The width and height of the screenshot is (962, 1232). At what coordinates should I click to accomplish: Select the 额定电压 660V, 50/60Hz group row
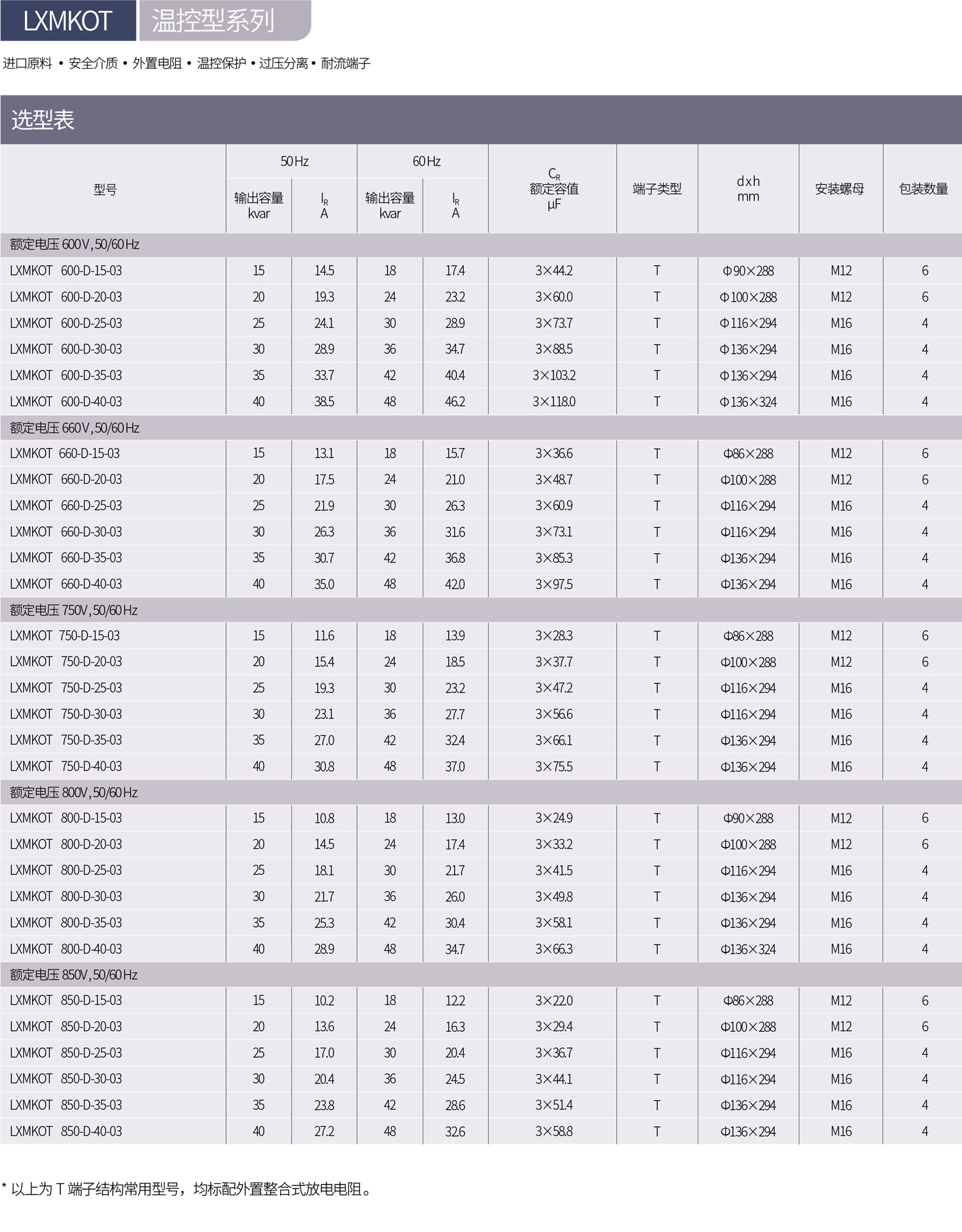coord(74,428)
